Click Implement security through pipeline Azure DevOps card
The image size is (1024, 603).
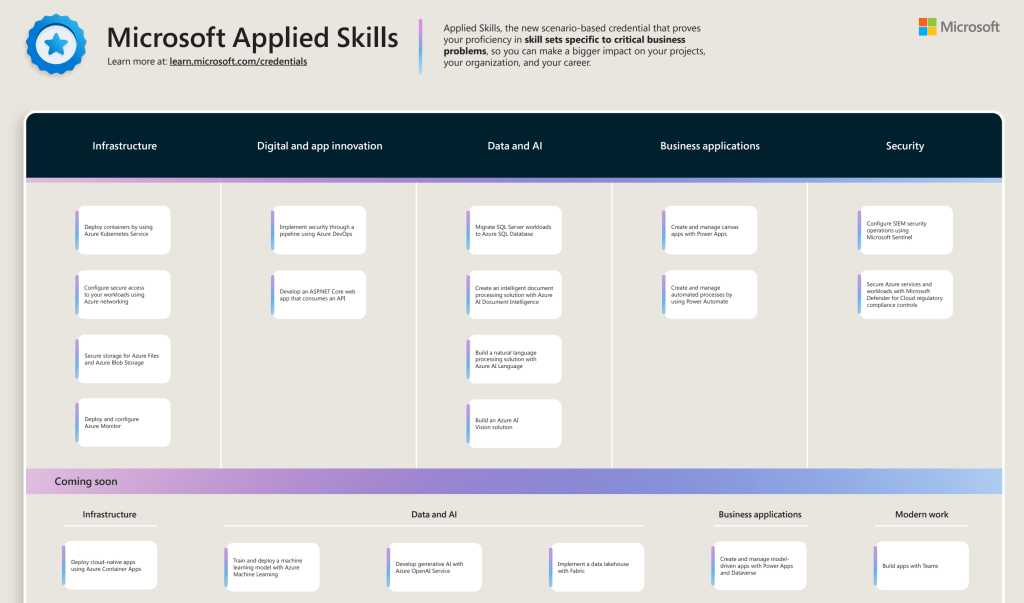pos(319,231)
